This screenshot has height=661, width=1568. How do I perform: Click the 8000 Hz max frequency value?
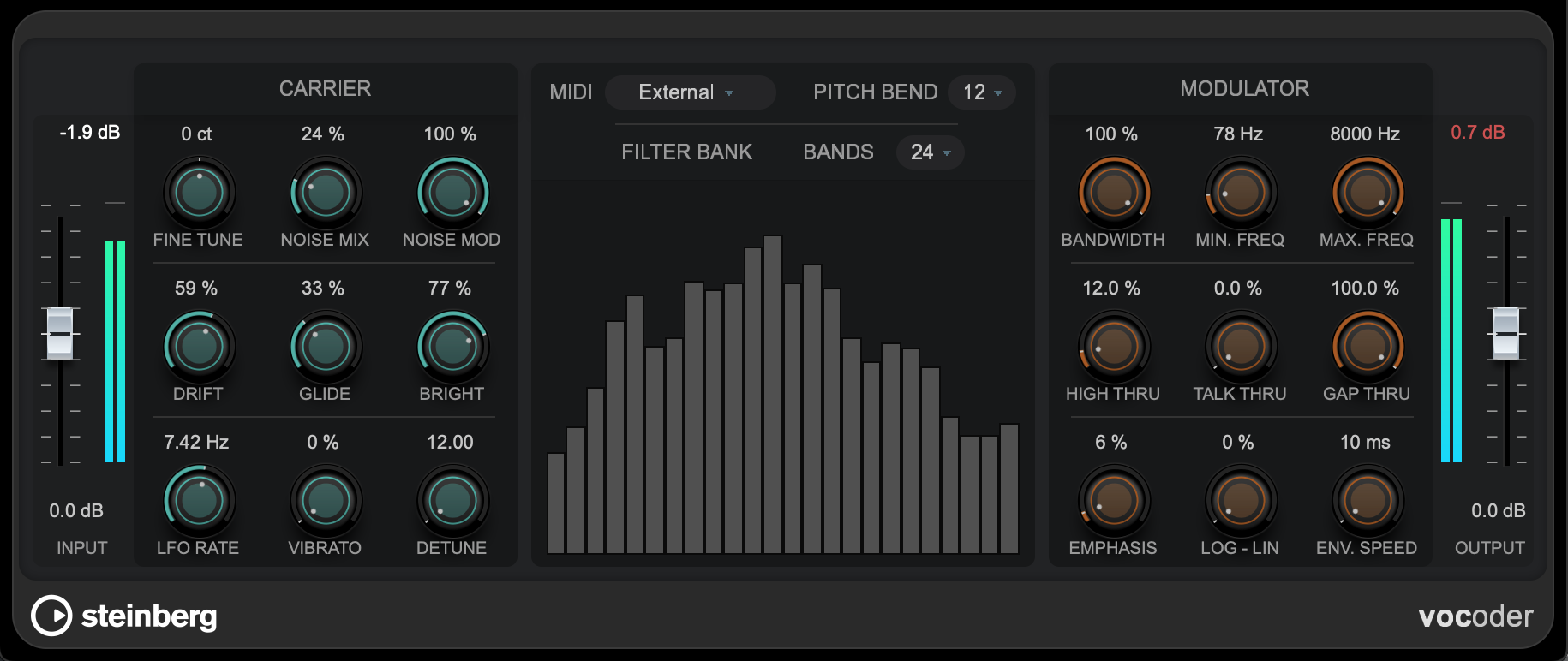pos(1365,134)
